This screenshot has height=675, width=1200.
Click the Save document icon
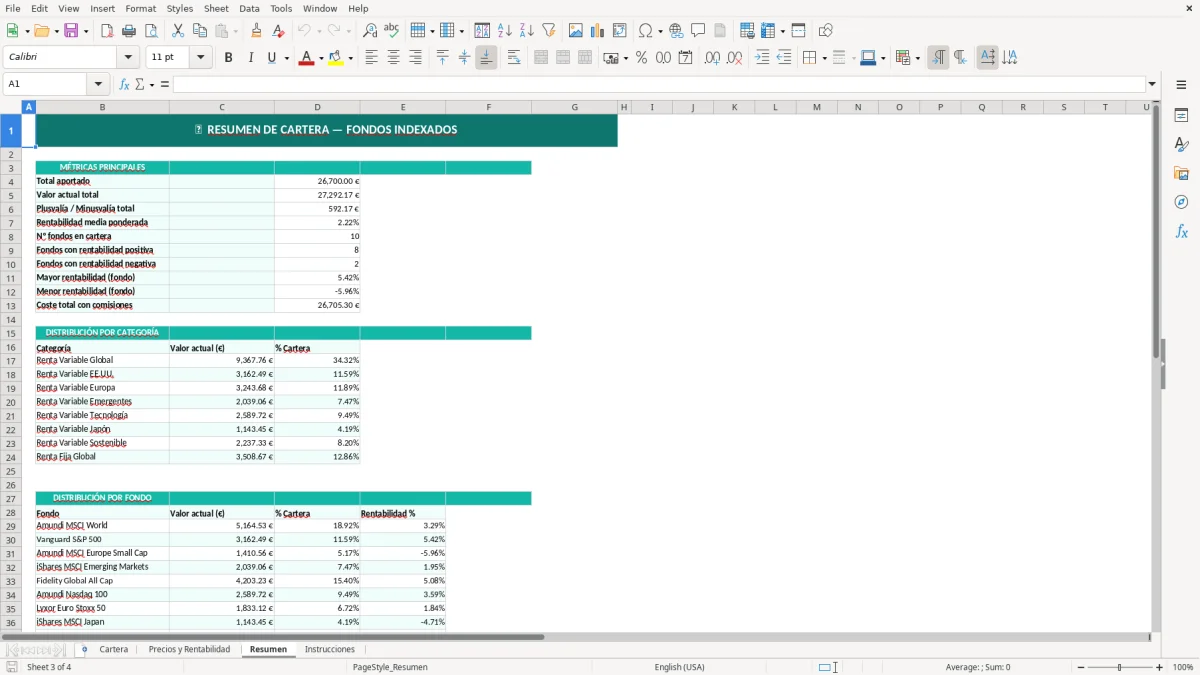tap(71, 31)
